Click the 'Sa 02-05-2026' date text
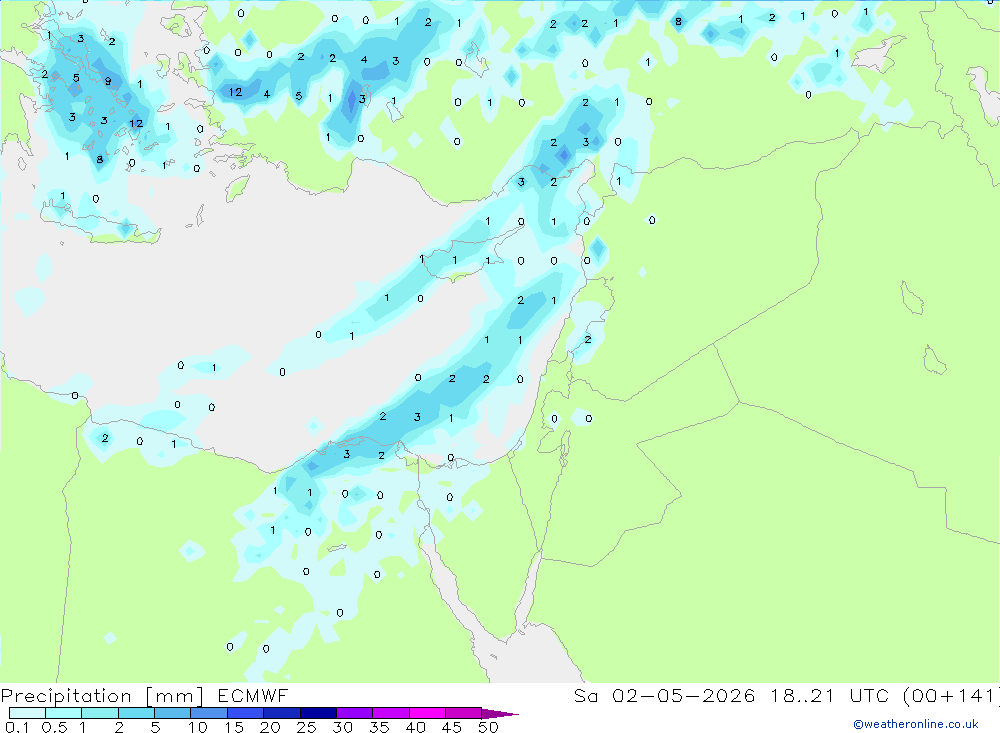The width and height of the screenshot is (1000, 733). (x=665, y=695)
